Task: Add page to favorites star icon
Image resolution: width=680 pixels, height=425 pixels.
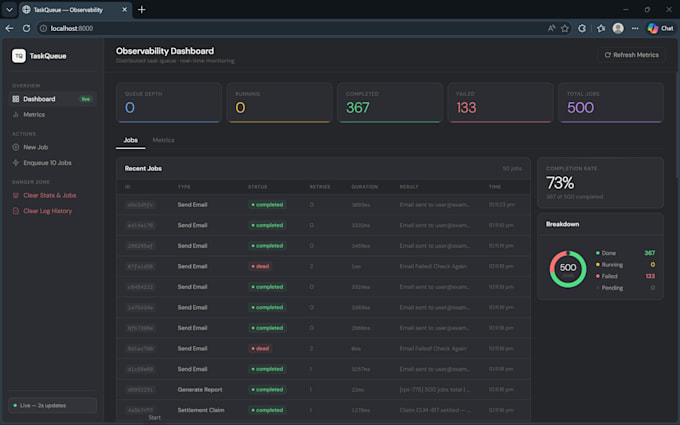Action: [x=565, y=28]
